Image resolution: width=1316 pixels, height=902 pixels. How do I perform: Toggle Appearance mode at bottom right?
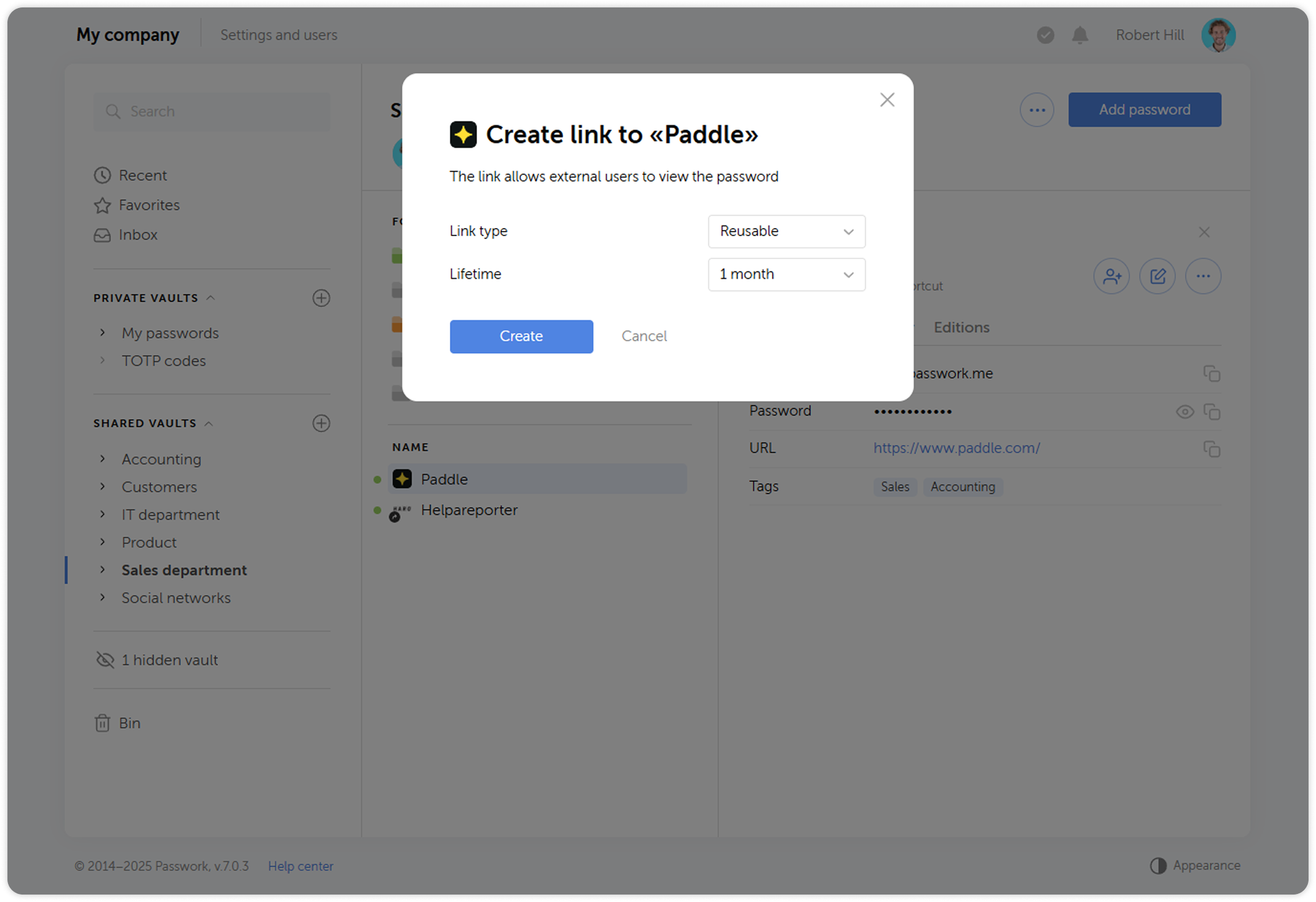coord(1196,865)
